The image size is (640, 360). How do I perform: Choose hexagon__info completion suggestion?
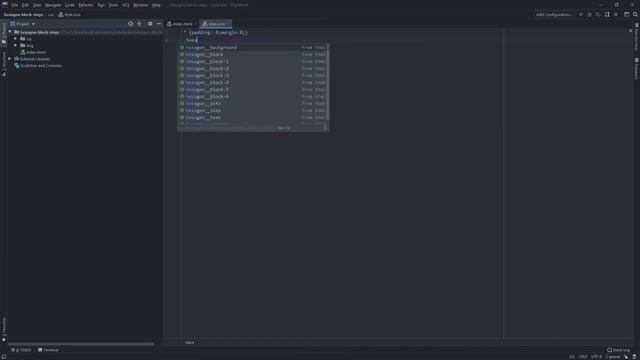(x=253, y=103)
